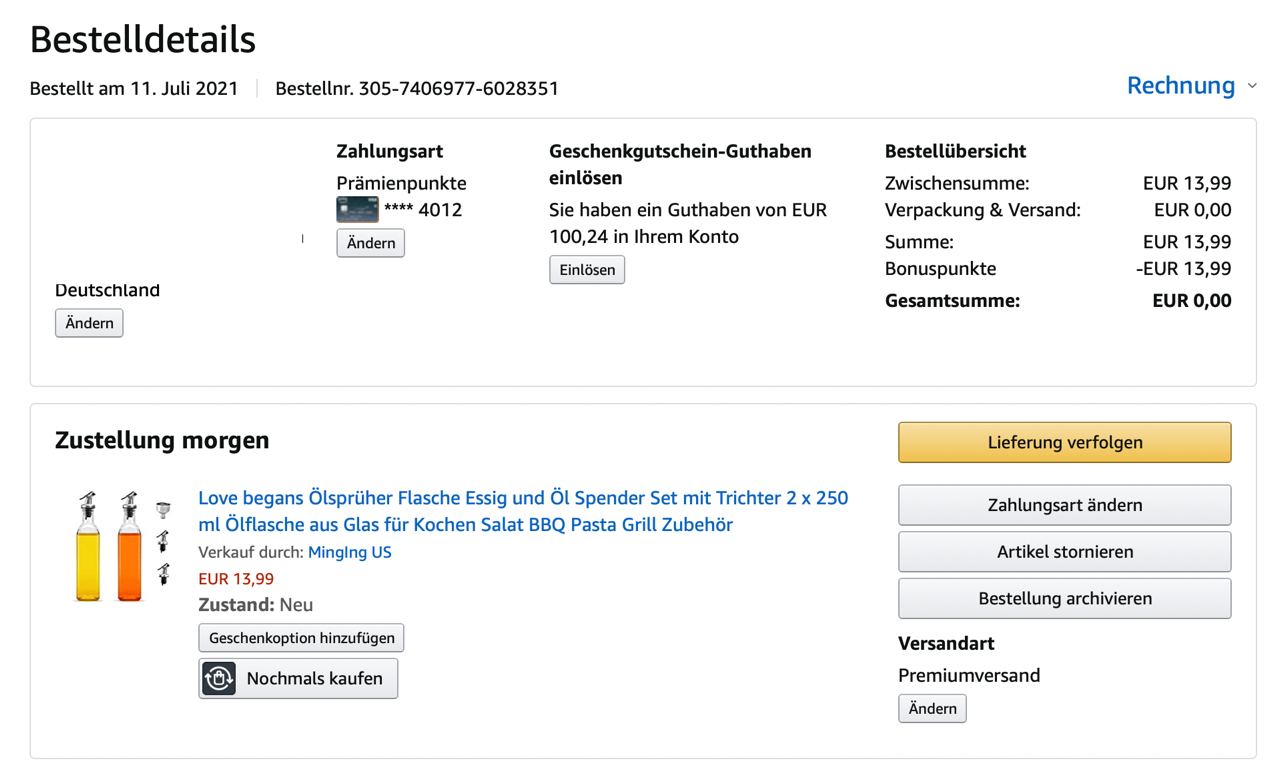1280x782 pixels.
Task: Open the oil bottle product thumbnail
Action: tap(122, 546)
